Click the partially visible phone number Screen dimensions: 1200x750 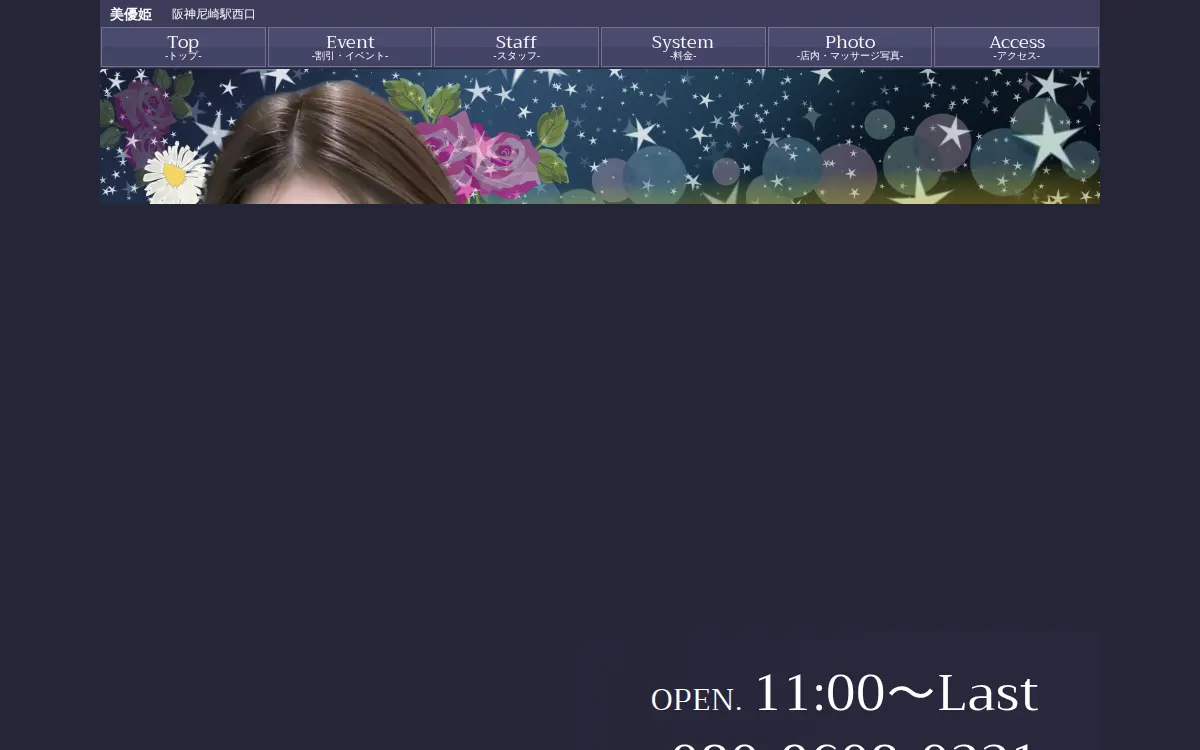coord(850,743)
